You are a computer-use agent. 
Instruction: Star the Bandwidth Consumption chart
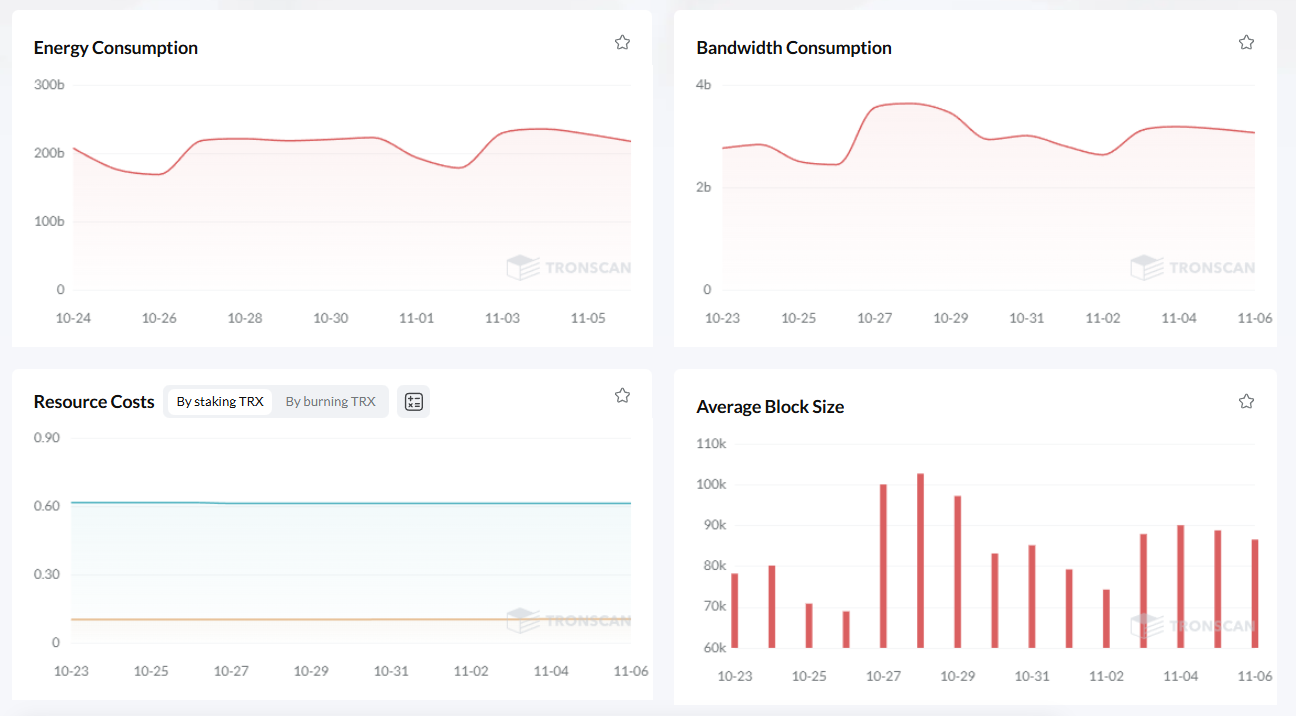(1246, 42)
